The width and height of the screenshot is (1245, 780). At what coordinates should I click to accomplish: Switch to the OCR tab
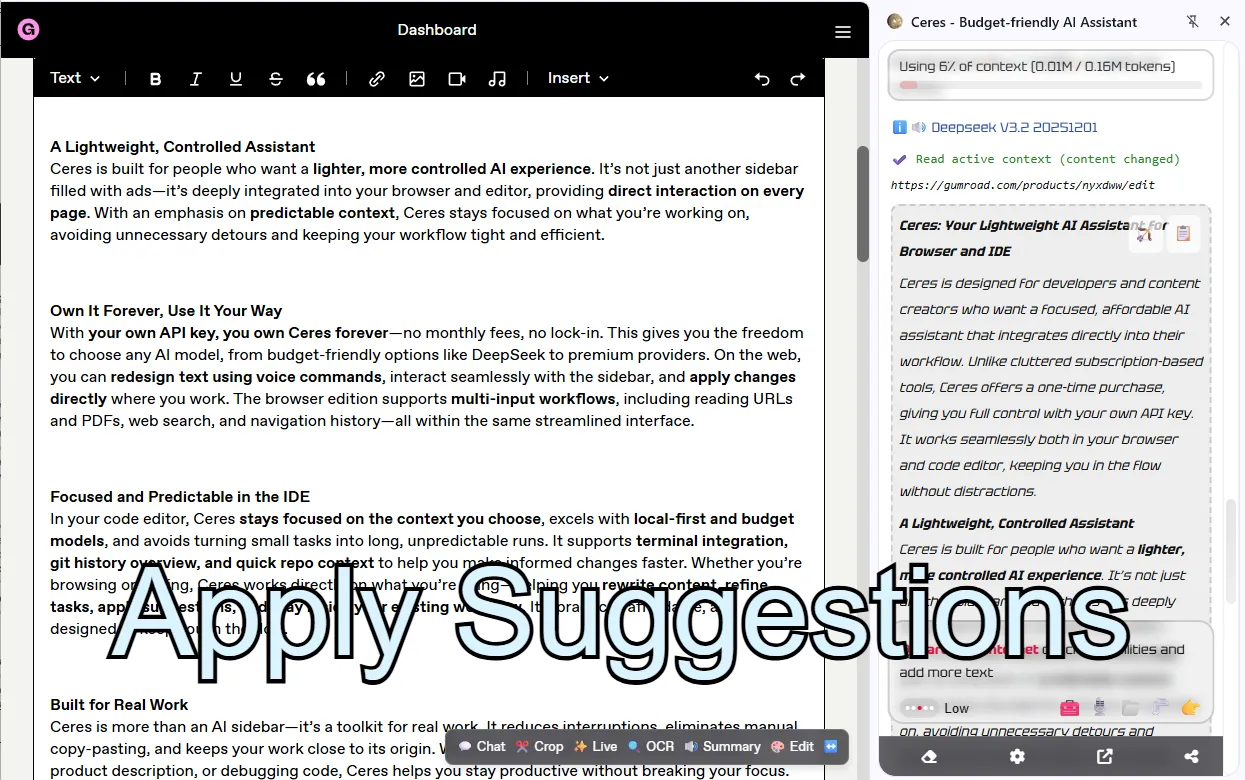(x=650, y=746)
